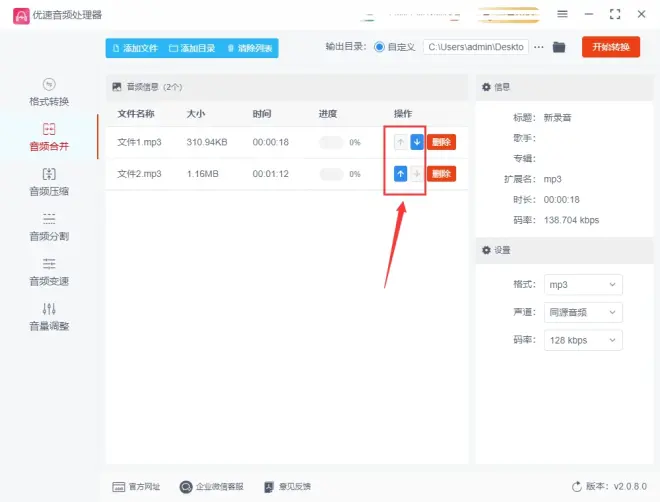Screen dimensions: 660x502
Task: Select the 文件1.mp3 file name
Action: click(139, 142)
